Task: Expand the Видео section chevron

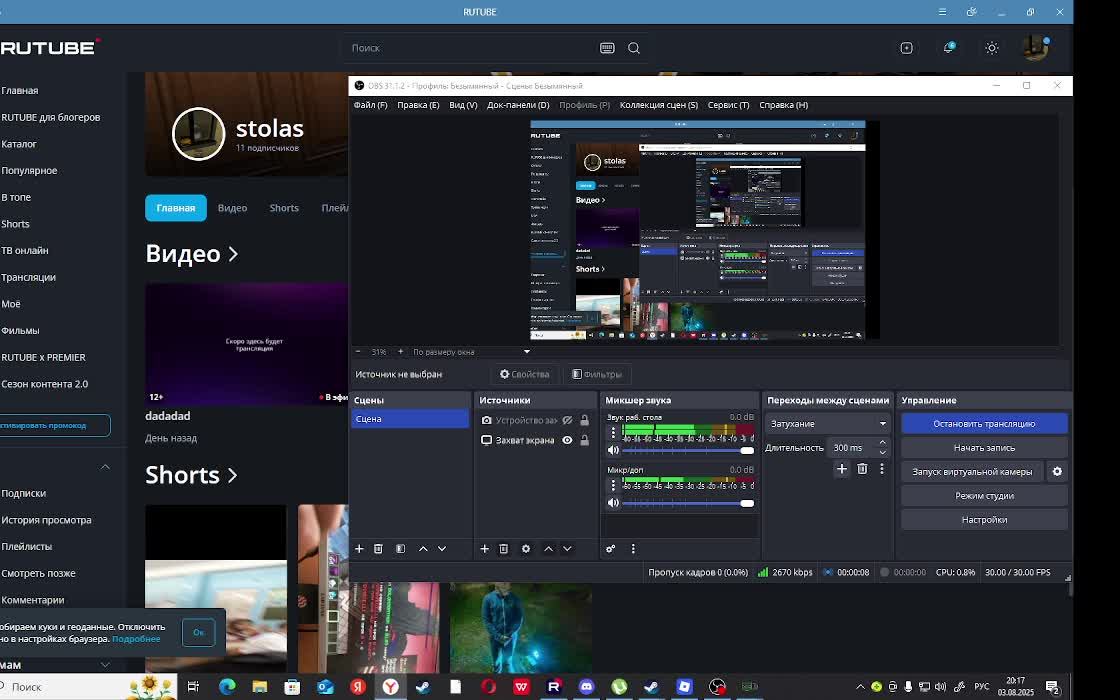Action: point(233,254)
